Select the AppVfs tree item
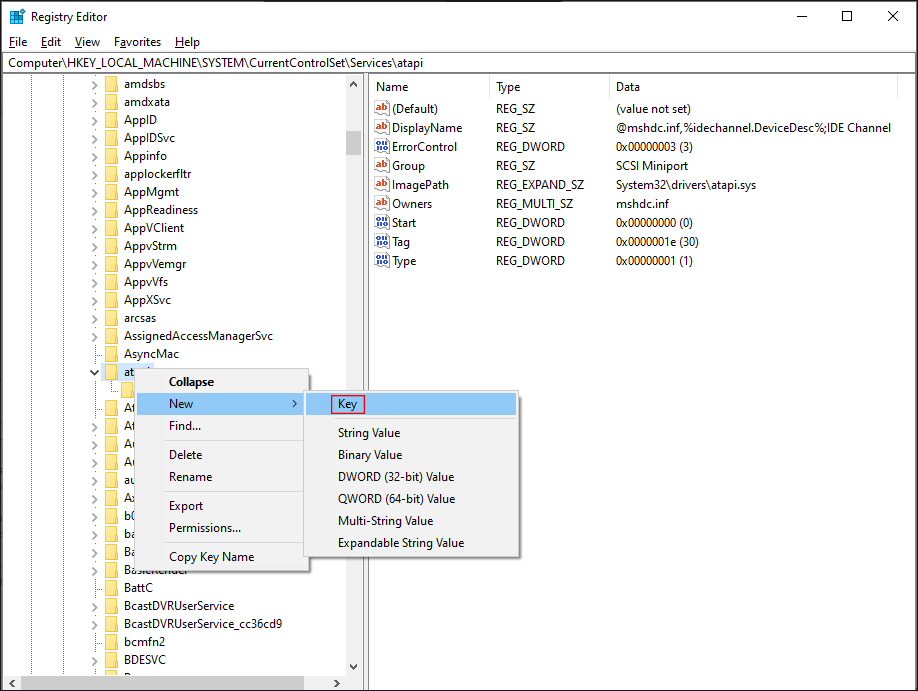Image resolution: width=918 pixels, height=691 pixels. pos(146,282)
